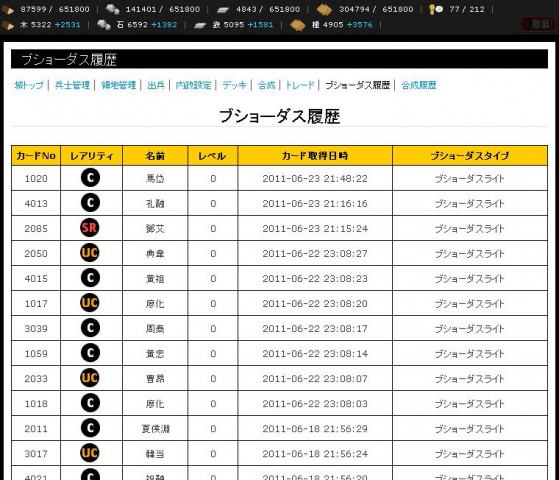Click the food icon next to 糧 4905
This screenshot has height=480, width=559.
click(298, 25)
